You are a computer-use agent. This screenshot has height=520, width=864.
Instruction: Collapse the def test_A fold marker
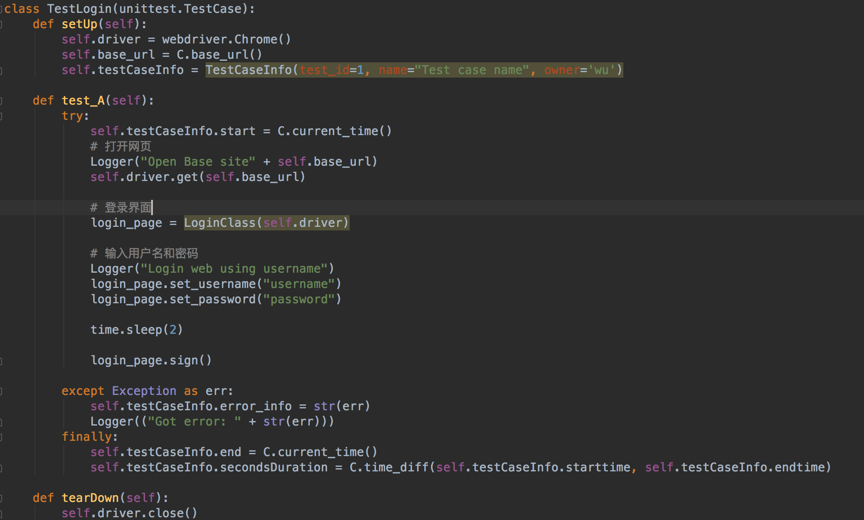coord(2,101)
